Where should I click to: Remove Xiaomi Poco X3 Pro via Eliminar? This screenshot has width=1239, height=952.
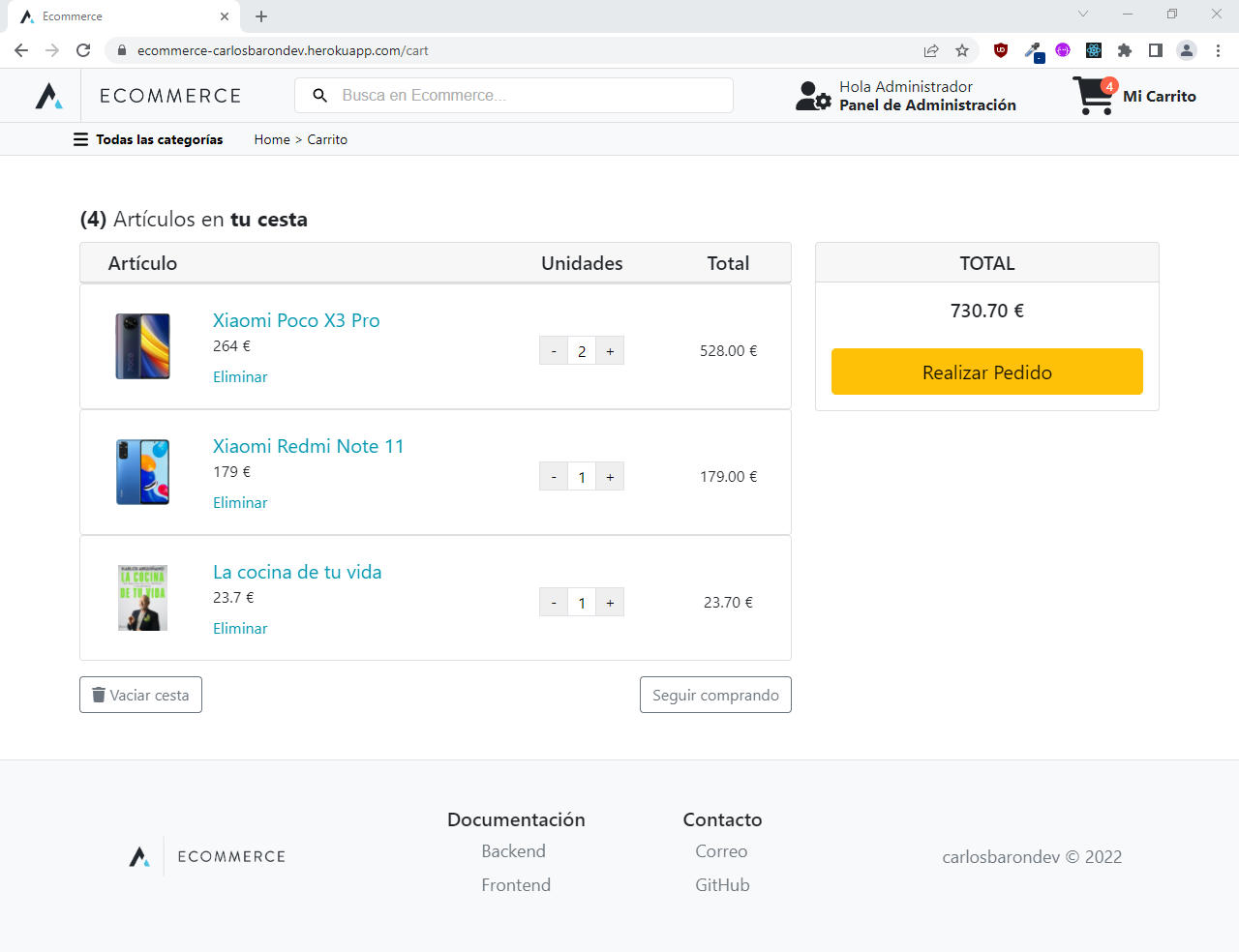(x=240, y=377)
